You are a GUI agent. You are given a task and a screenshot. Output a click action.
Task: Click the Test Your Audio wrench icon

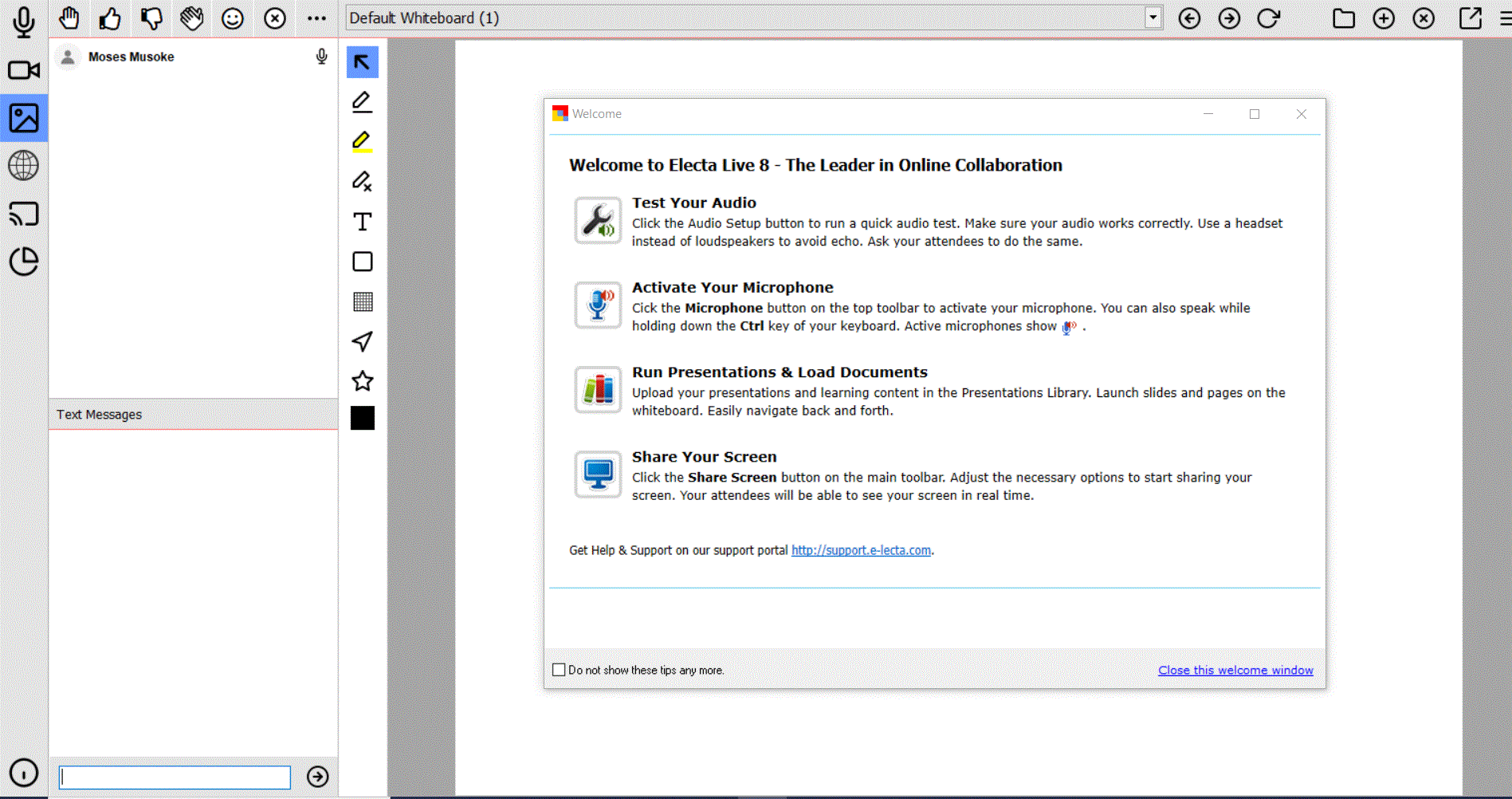598,220
